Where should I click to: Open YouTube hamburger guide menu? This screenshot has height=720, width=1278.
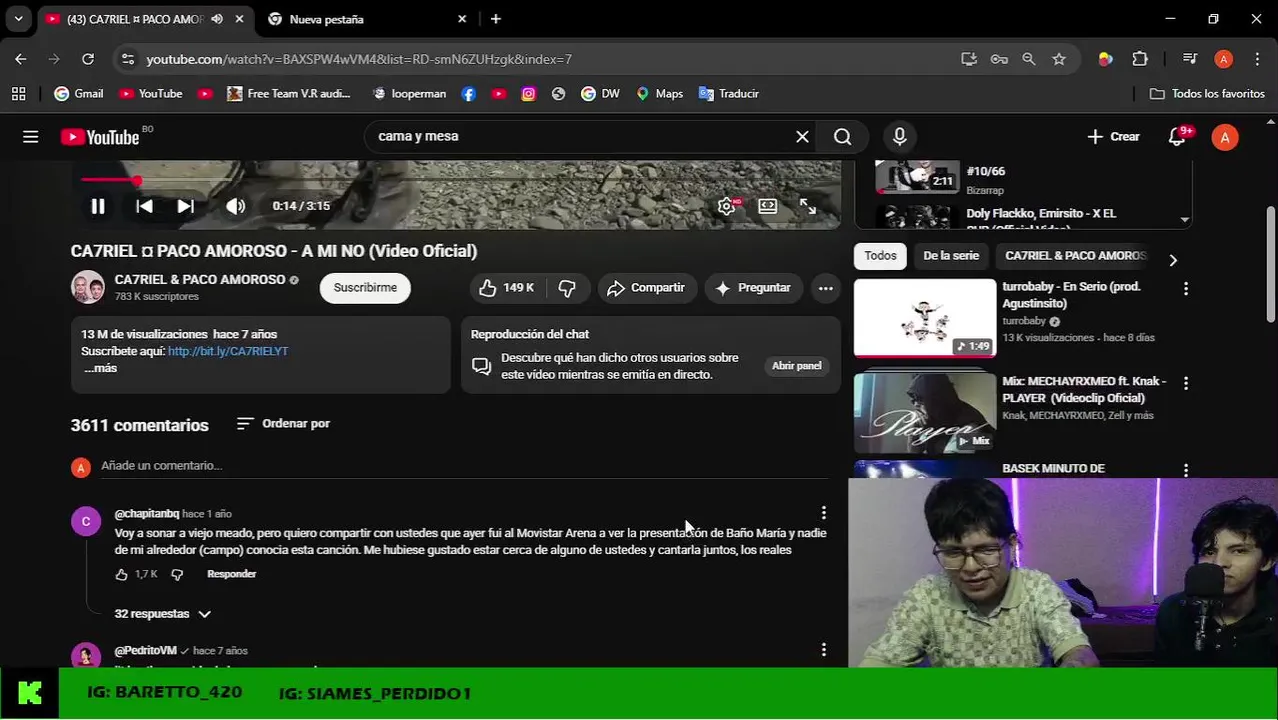(31, 137)
